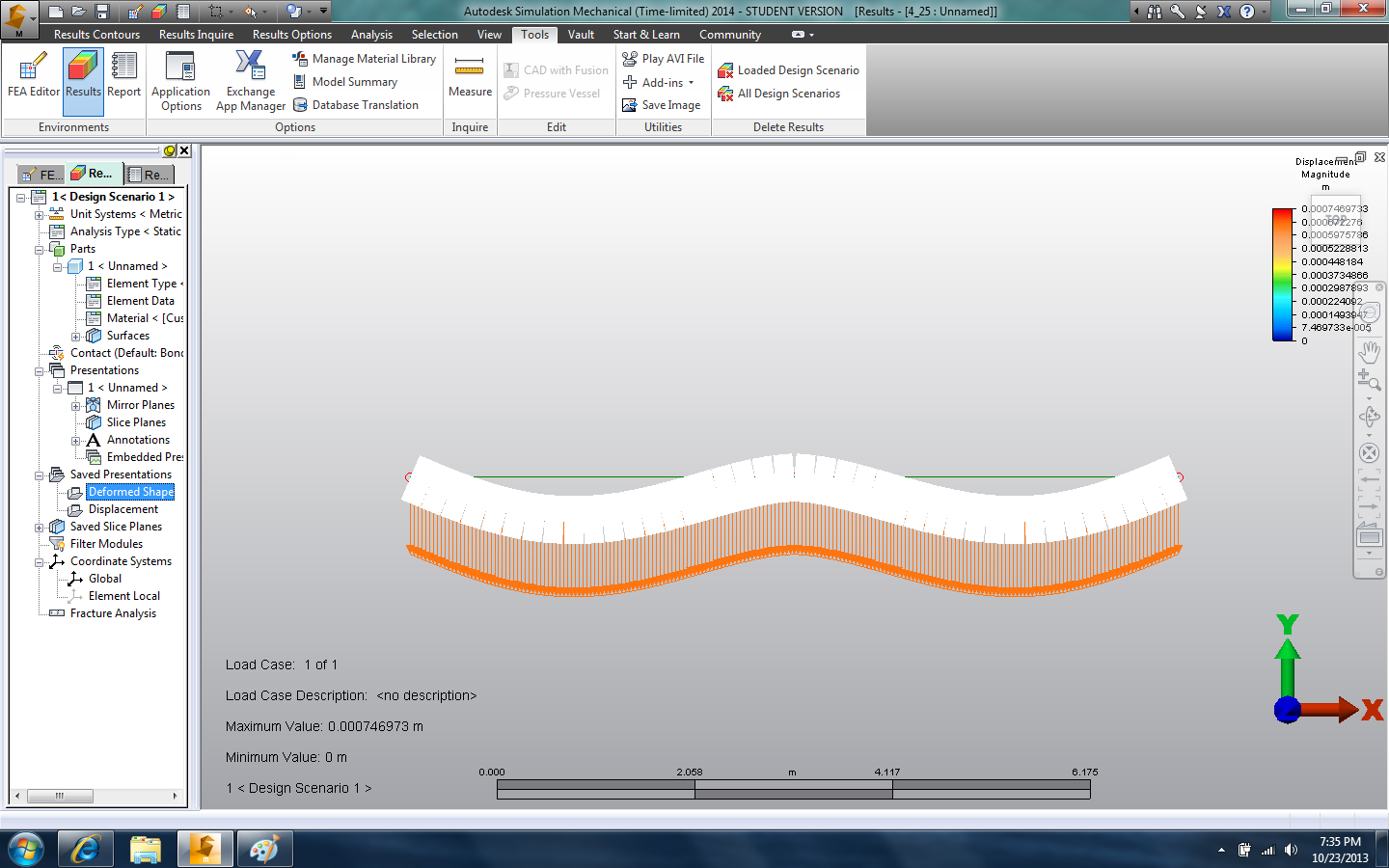
Task: Select Global coordinate system in tree
Action: tap(105, 579)
